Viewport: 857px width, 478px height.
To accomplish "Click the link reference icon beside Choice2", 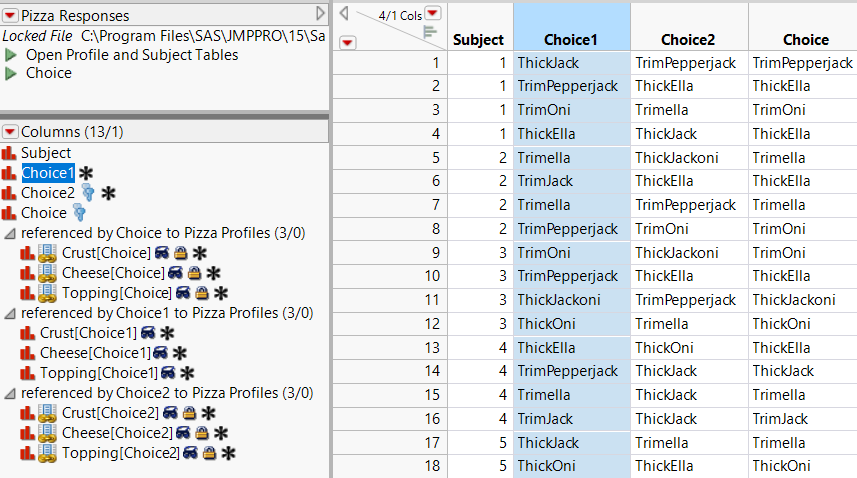I will pyautogui.click(x=87, y=192).
